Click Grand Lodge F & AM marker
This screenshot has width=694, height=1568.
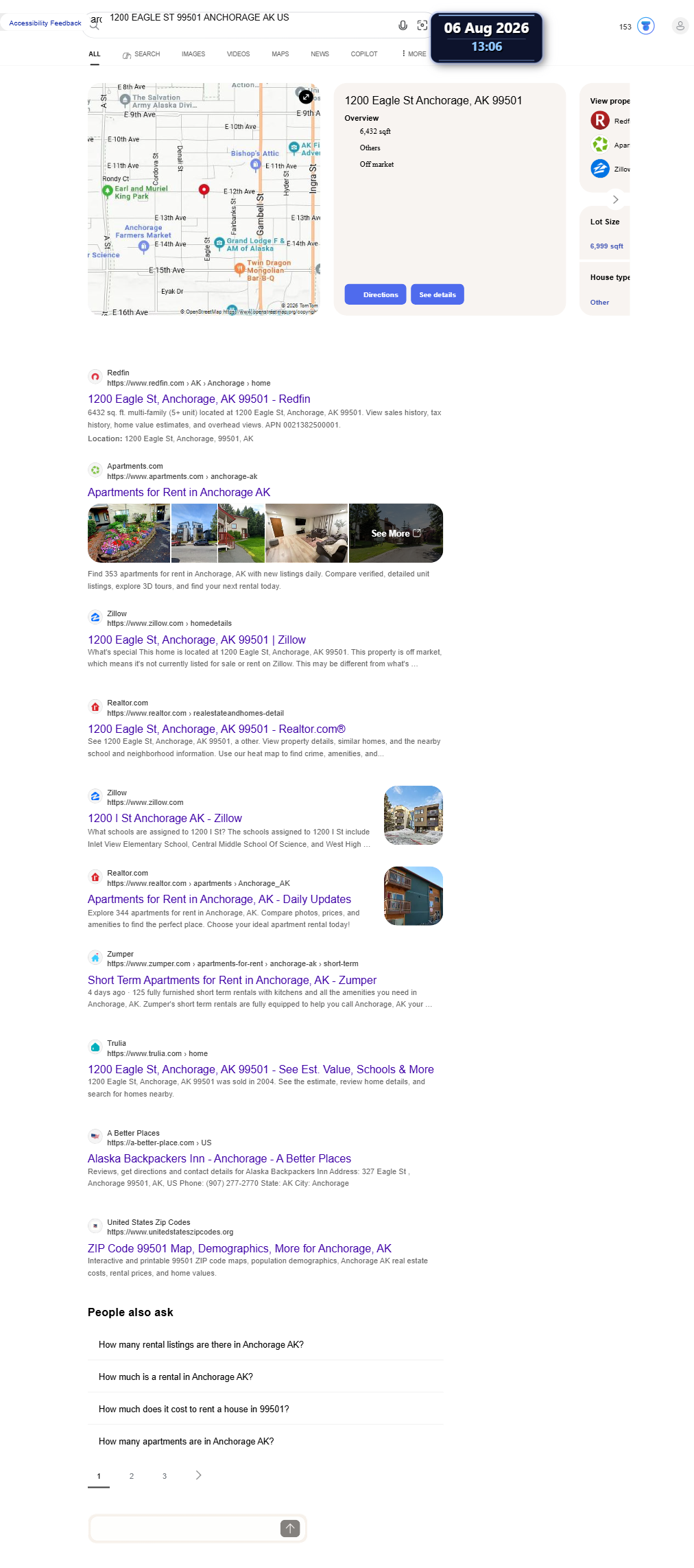click(219, 242)
